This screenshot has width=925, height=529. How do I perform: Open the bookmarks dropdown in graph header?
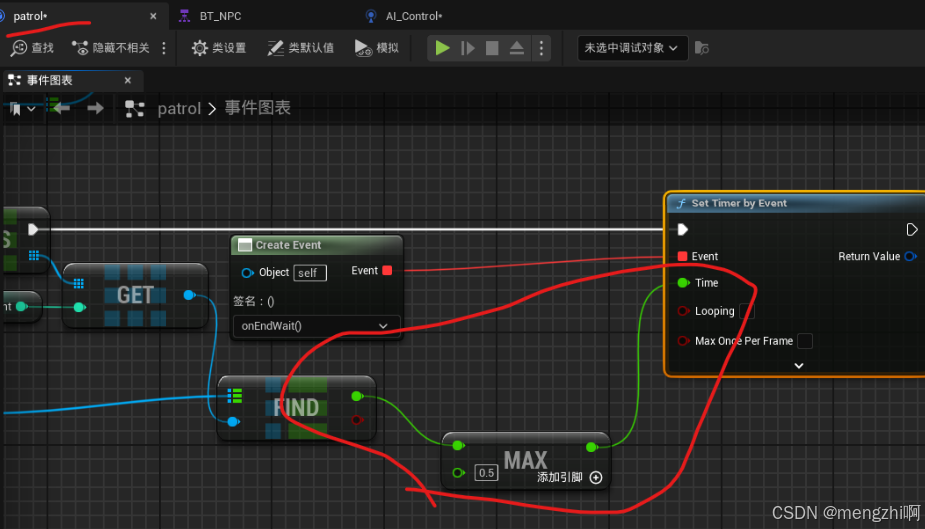[x=23, y=109]
